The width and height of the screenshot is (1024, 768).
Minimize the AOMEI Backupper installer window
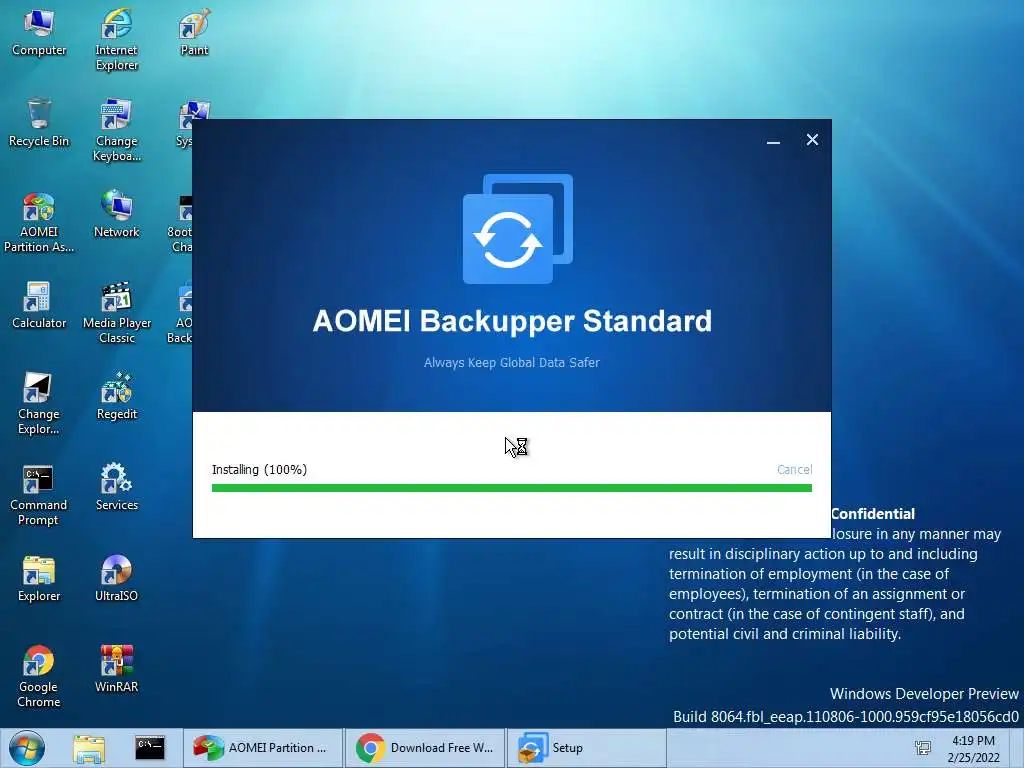tap(773, 140)
